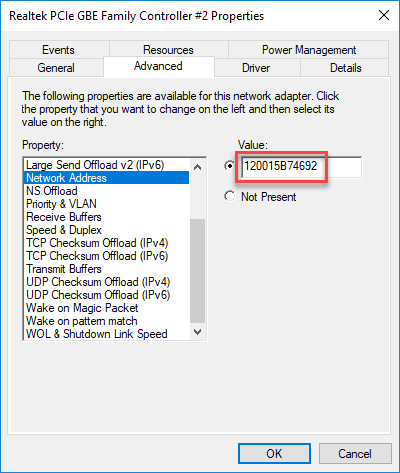The width and height of the screenshot is (400, 473).
Task: Switch to the Details tab
Action: tap(345, 68)
